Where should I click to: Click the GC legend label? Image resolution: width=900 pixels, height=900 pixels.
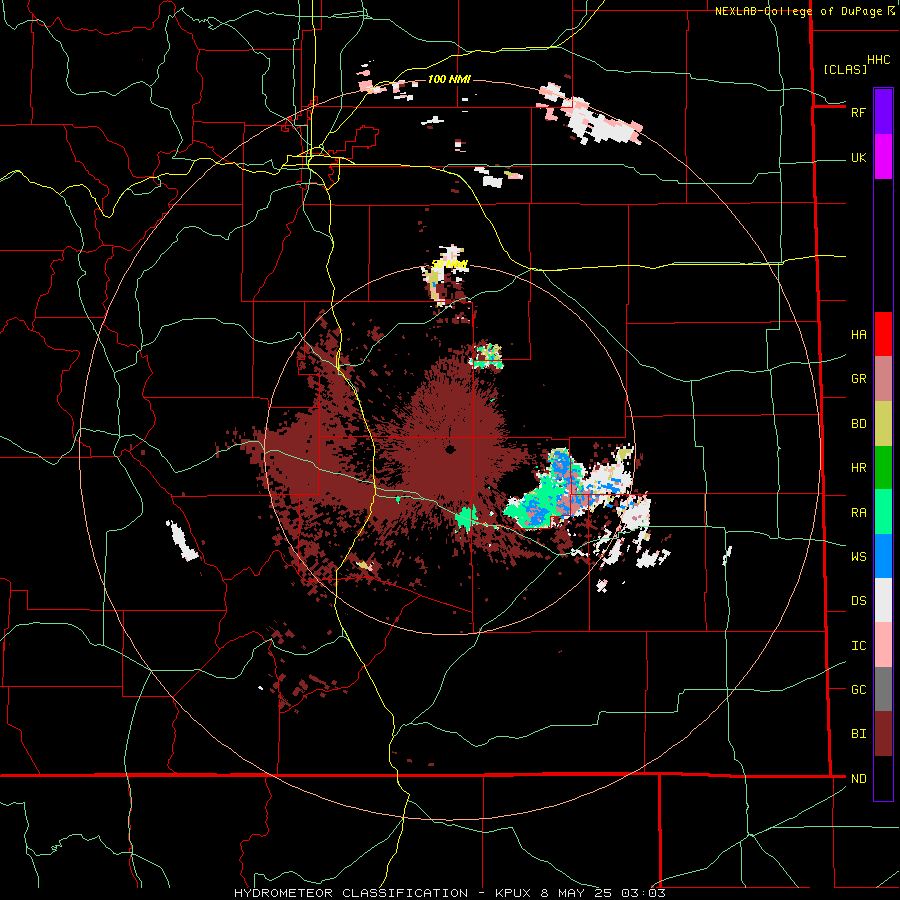coord(858,689)
